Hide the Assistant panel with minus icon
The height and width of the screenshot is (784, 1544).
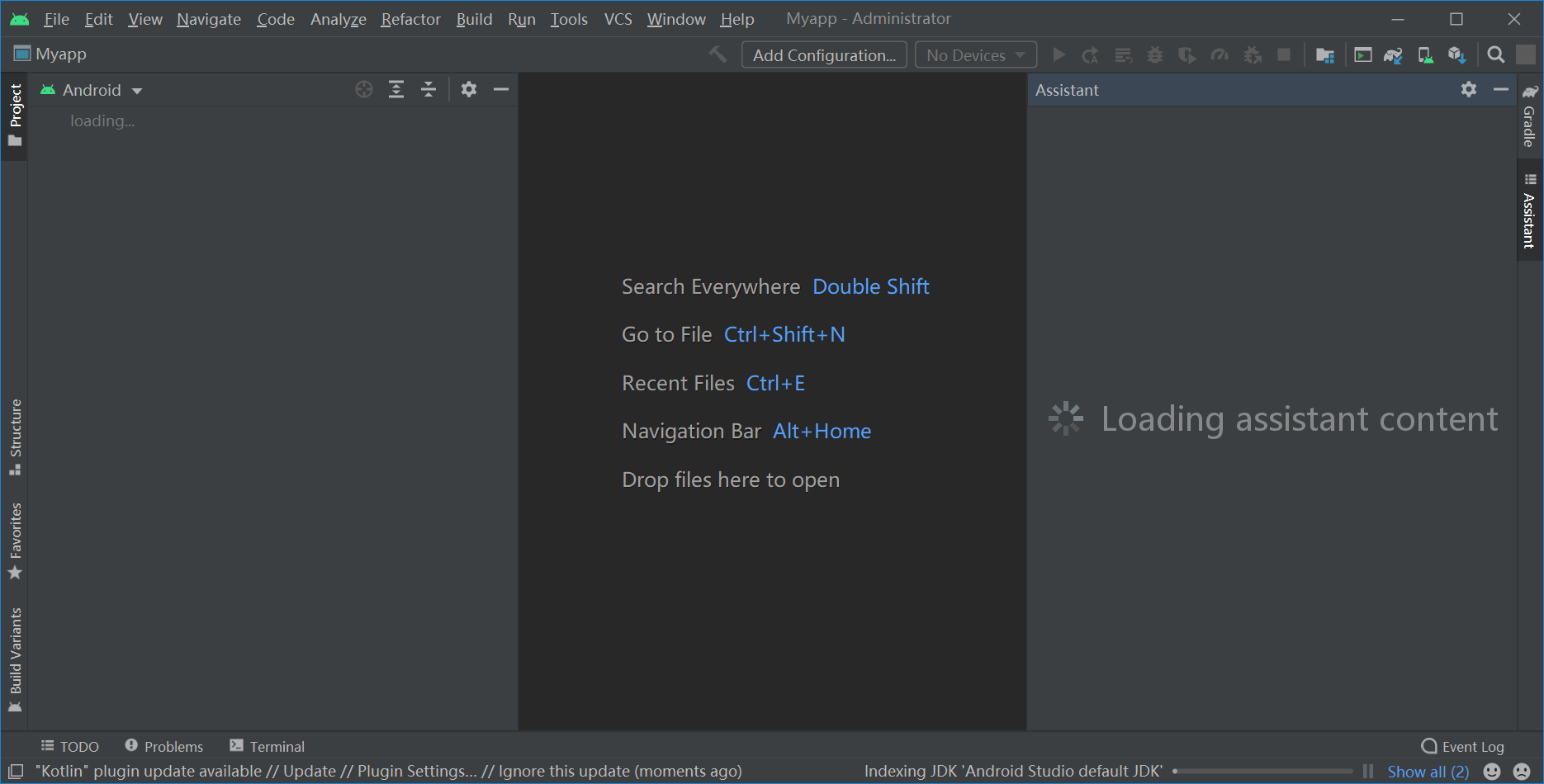tap(1501, 89)
